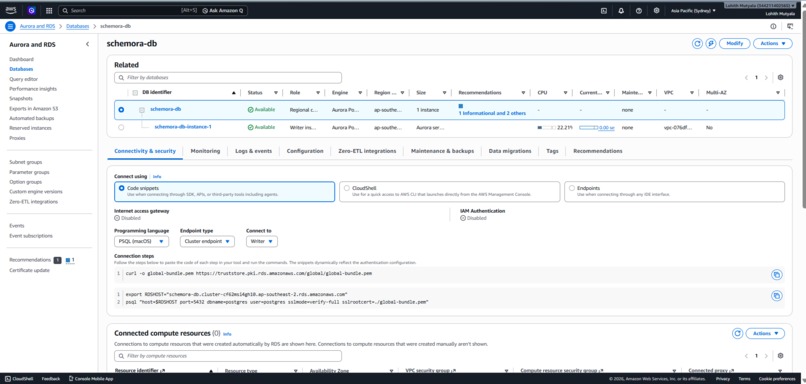Open the Maintenance & backups tab

coord(442,151)
